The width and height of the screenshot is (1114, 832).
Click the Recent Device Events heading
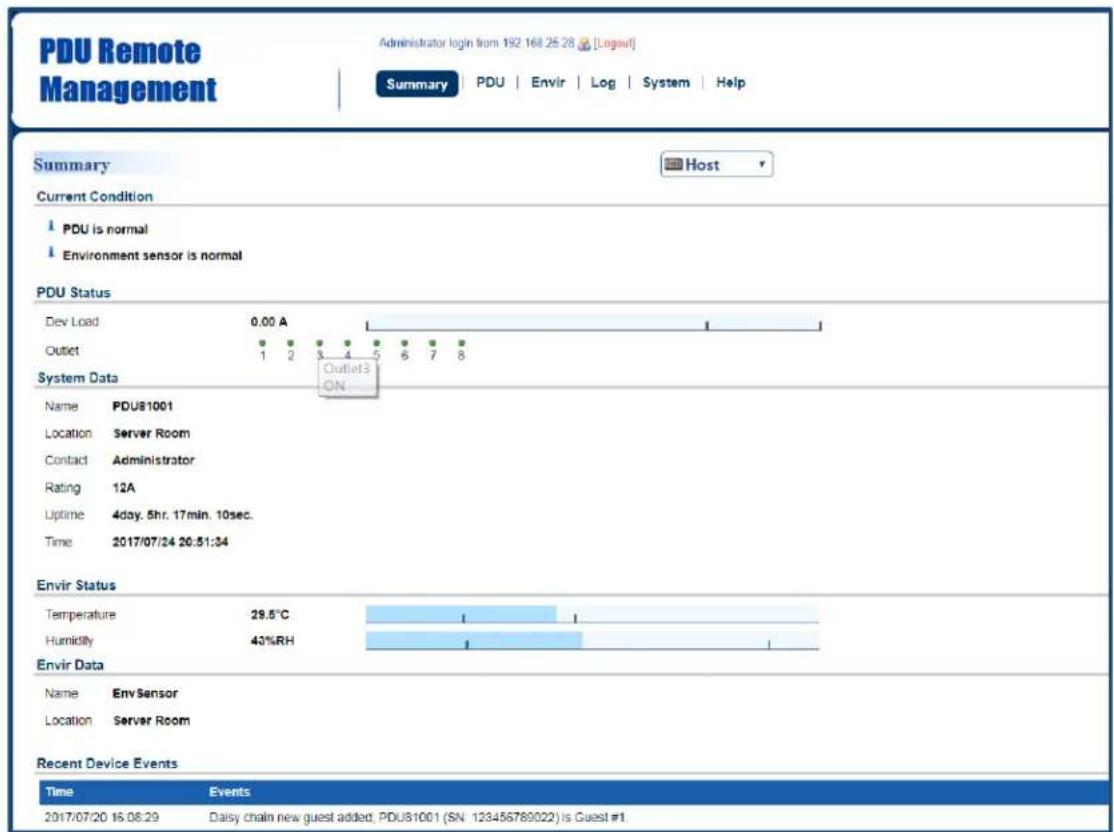pyautogui.click(x=107, y=764)
